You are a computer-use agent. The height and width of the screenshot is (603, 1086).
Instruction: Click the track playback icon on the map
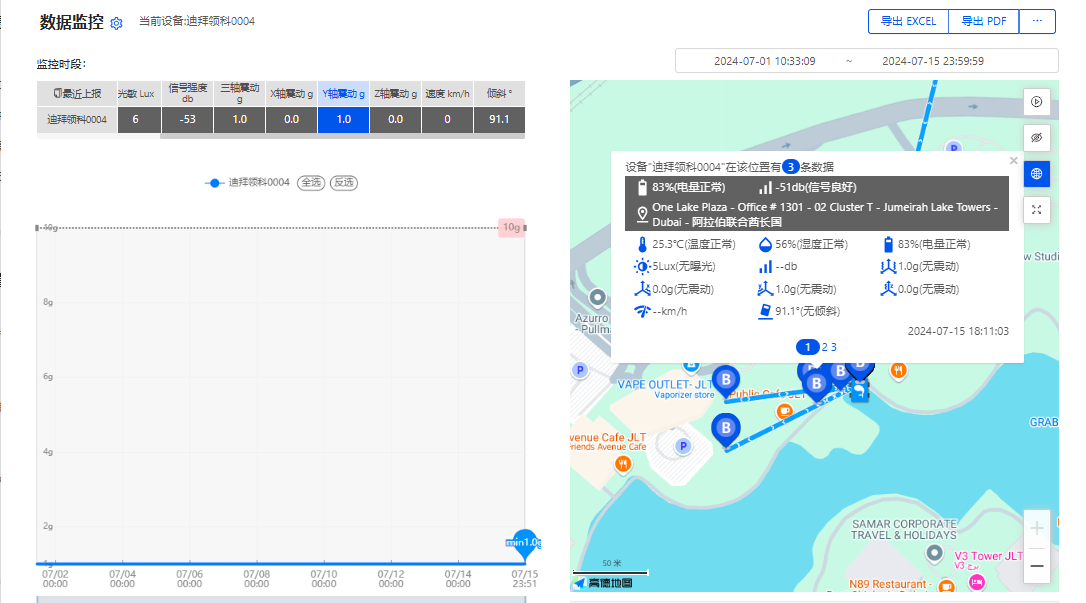(x=1037, y=101)
